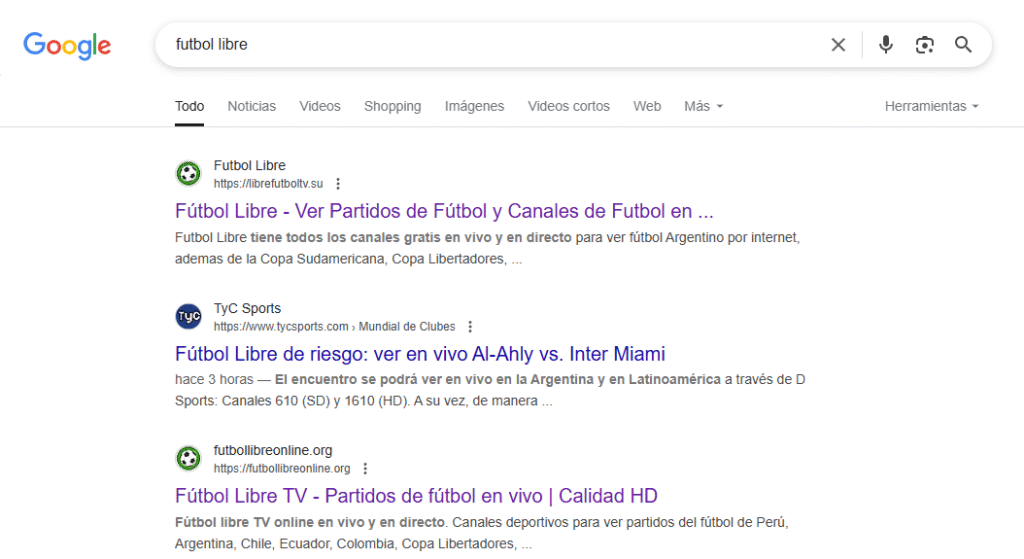Screen dimensions: 1024x559
Task: Click the https://futbollibreonline.org URL text
Action: (x=281, y=468)
